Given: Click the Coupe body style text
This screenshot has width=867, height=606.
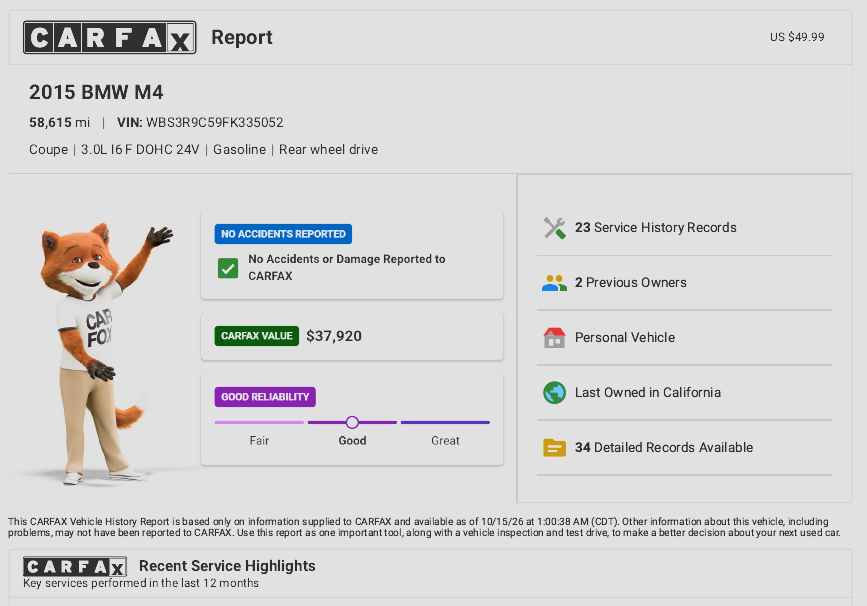Looking at the screenshot, I should (49, 150).
